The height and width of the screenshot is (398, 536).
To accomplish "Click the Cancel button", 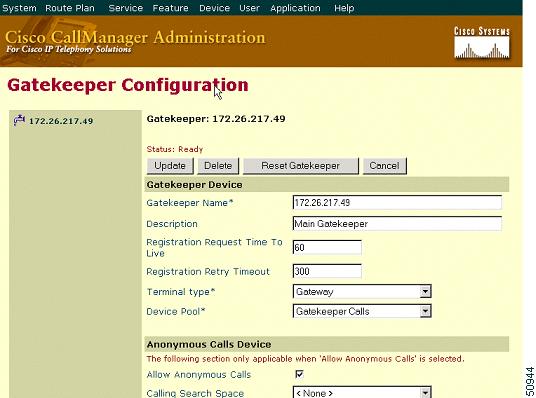I will click(385, 166).
